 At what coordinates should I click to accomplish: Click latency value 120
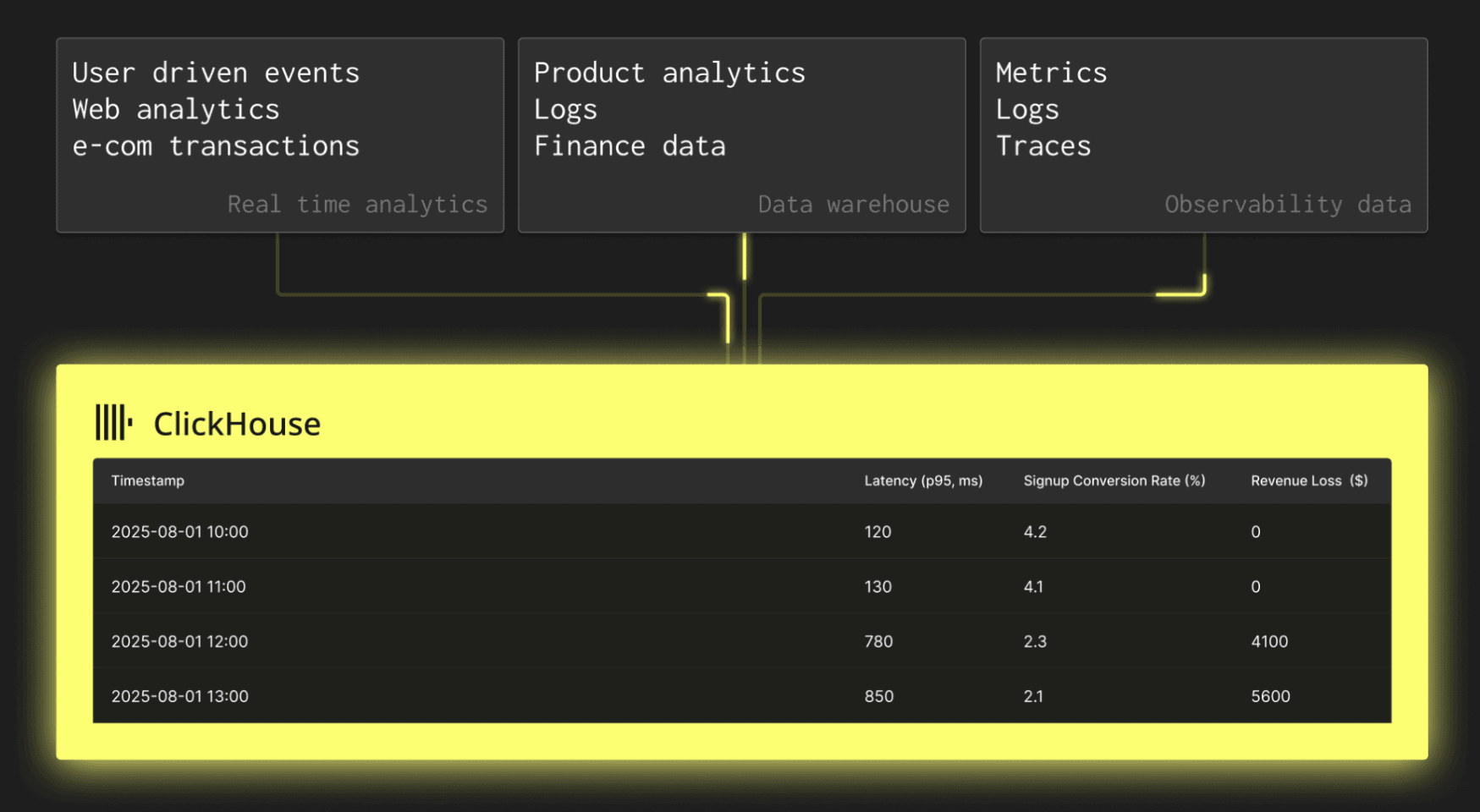tap(878, 532)
